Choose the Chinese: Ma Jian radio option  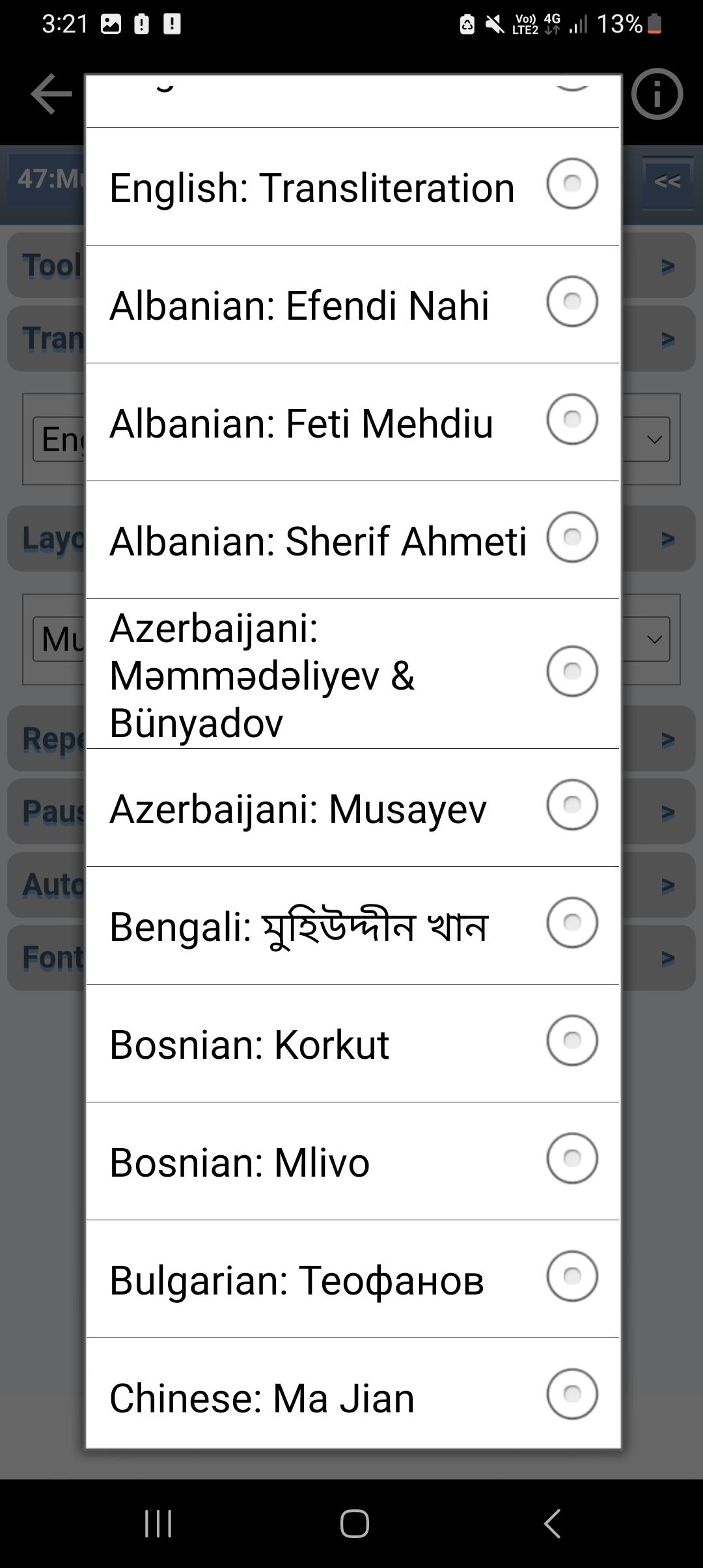pos(572,1393)
